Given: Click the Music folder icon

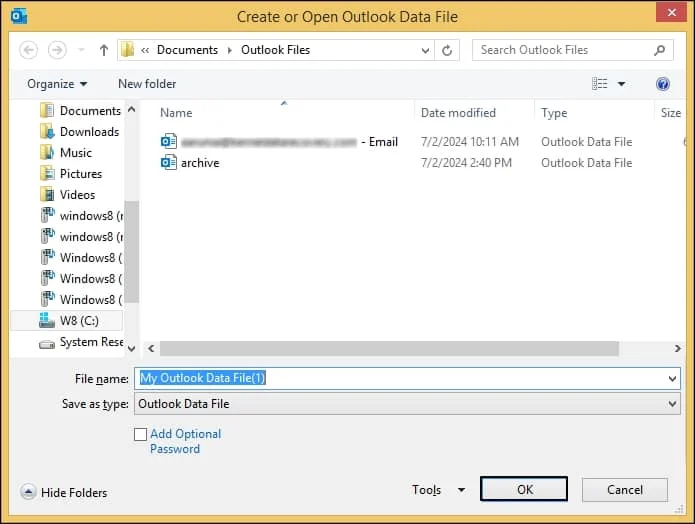Looking at the screenshot, I should click(47, 153).
